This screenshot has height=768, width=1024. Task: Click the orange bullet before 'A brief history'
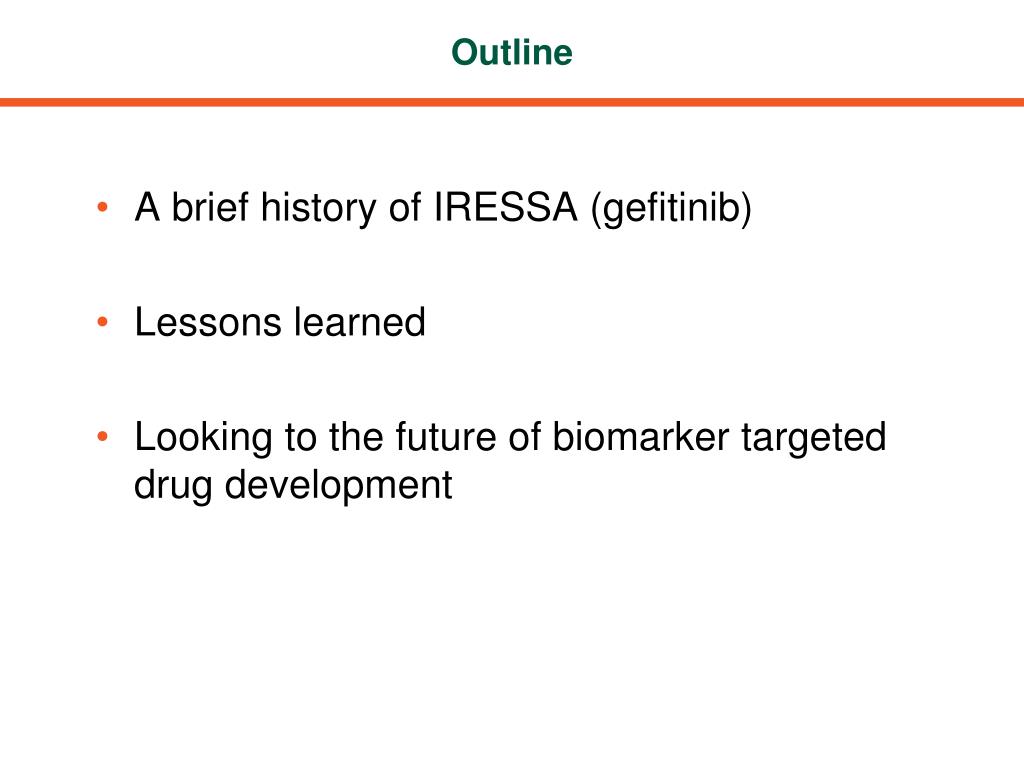pyautogui.click(x=103, y=208)
